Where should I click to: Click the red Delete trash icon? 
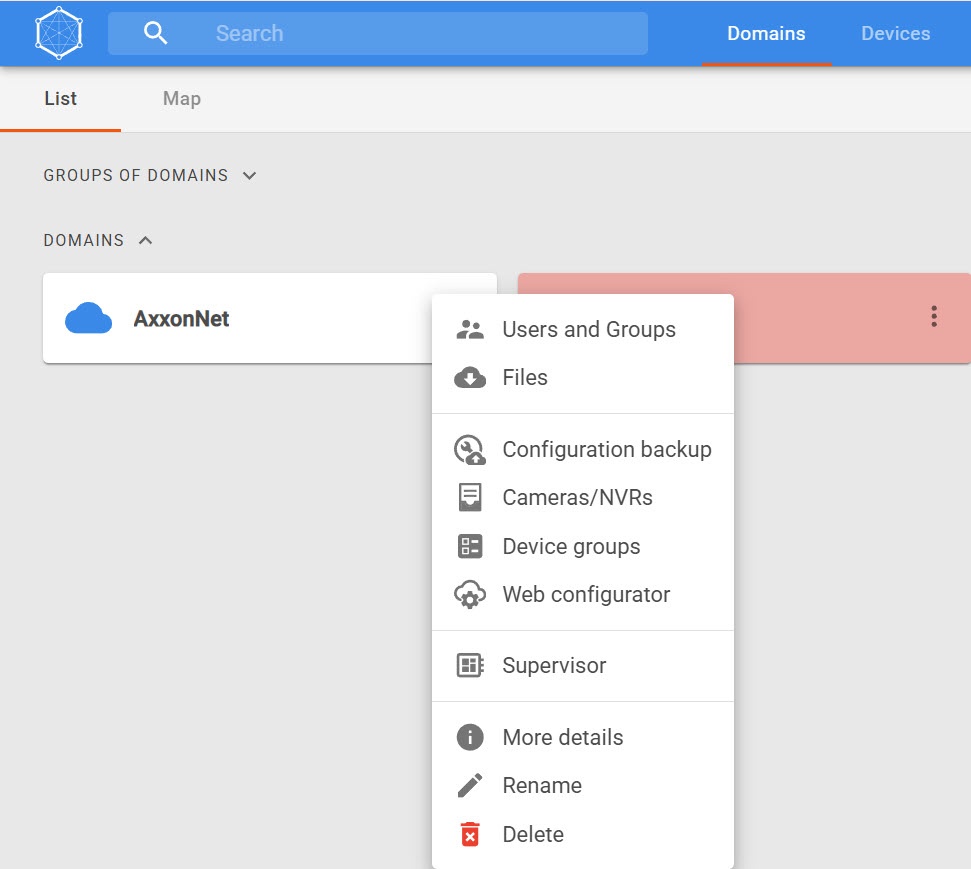pos(470,834)
